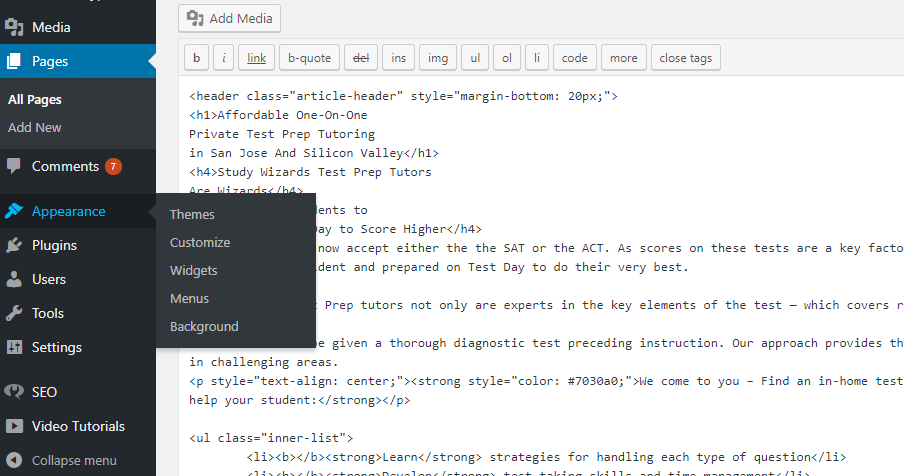Insert an image with img button
Viewport: 904px width, 476px height.
438,58
